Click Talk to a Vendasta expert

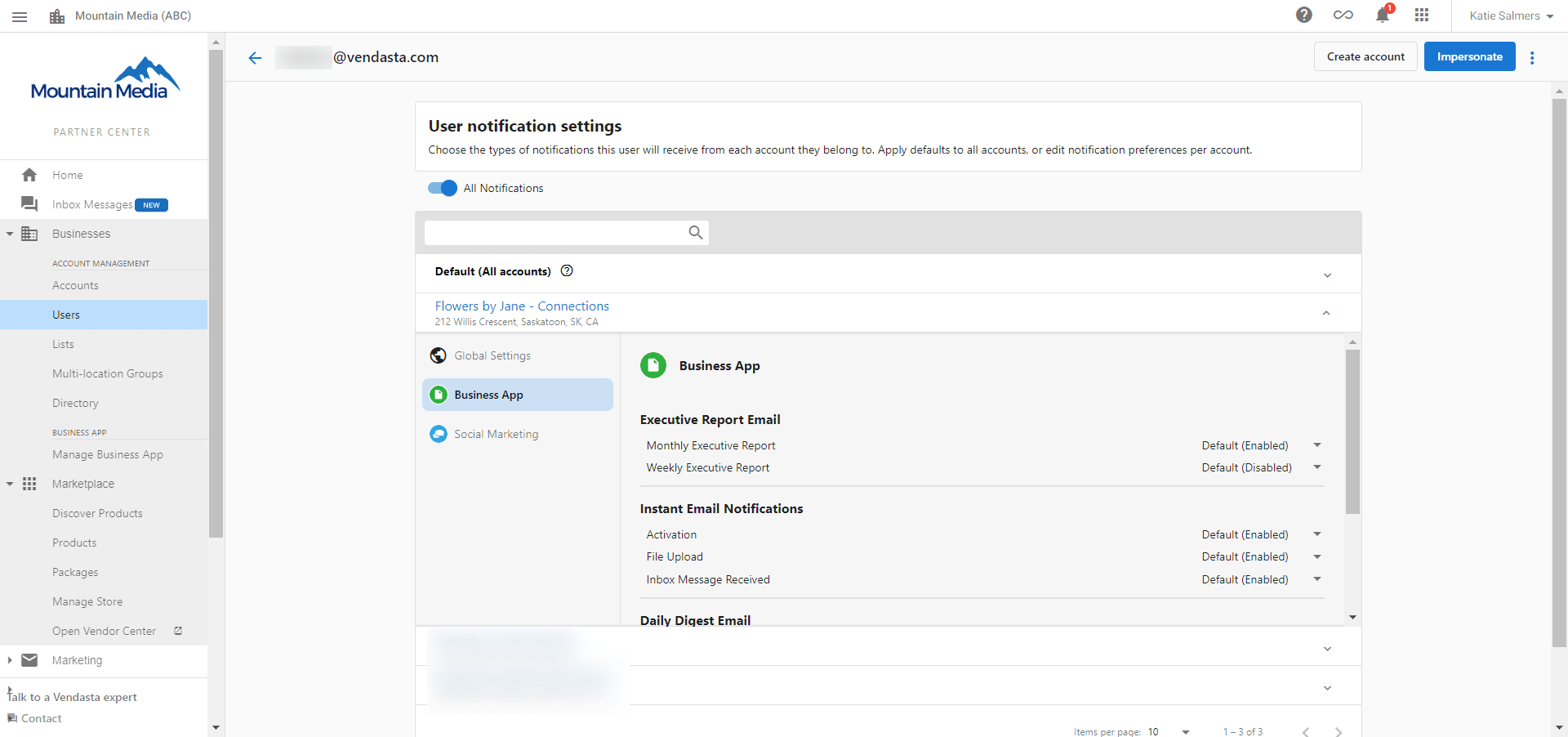[x=71, y=697]
